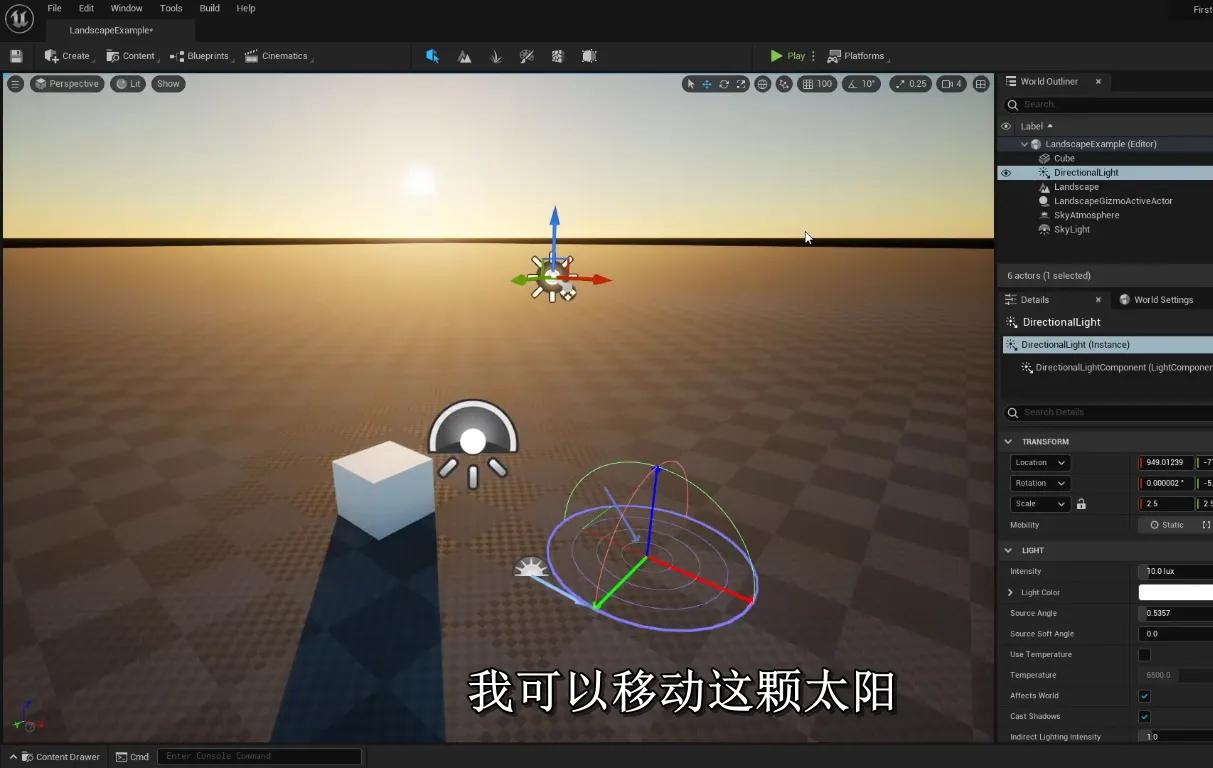Image resolution: width=1213 pixels, height=768 pixels.
Task: Open the Perspective viewport dropdown
Action: point(67,84)
